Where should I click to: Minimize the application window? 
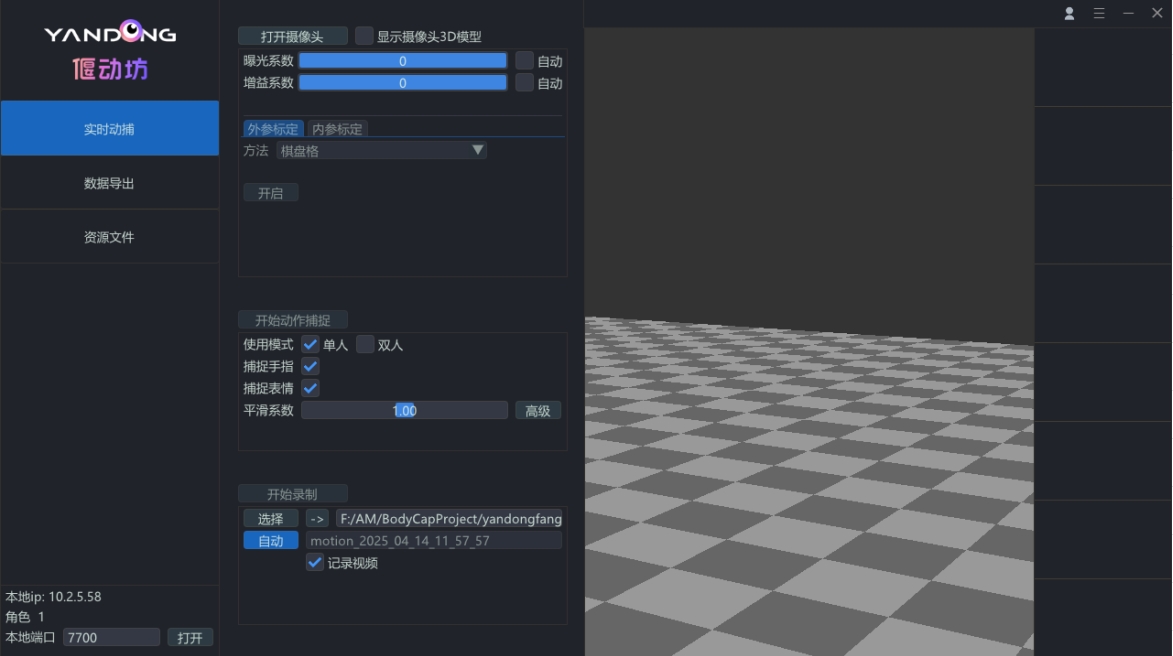tap(1128, 13)
